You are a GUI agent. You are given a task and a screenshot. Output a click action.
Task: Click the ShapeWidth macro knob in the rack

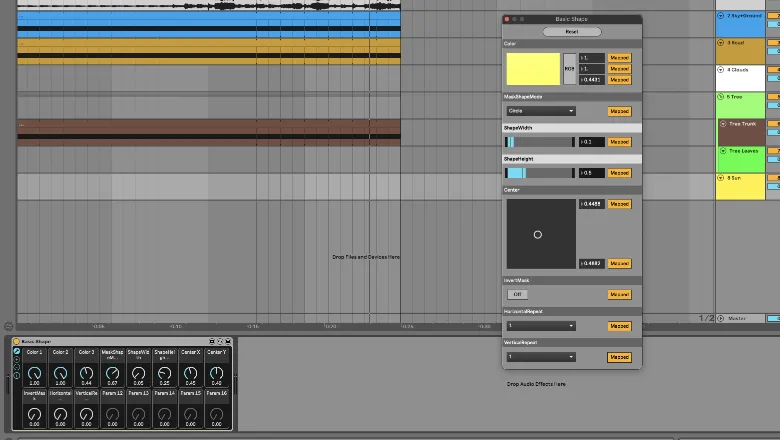[x=138, y=373]
